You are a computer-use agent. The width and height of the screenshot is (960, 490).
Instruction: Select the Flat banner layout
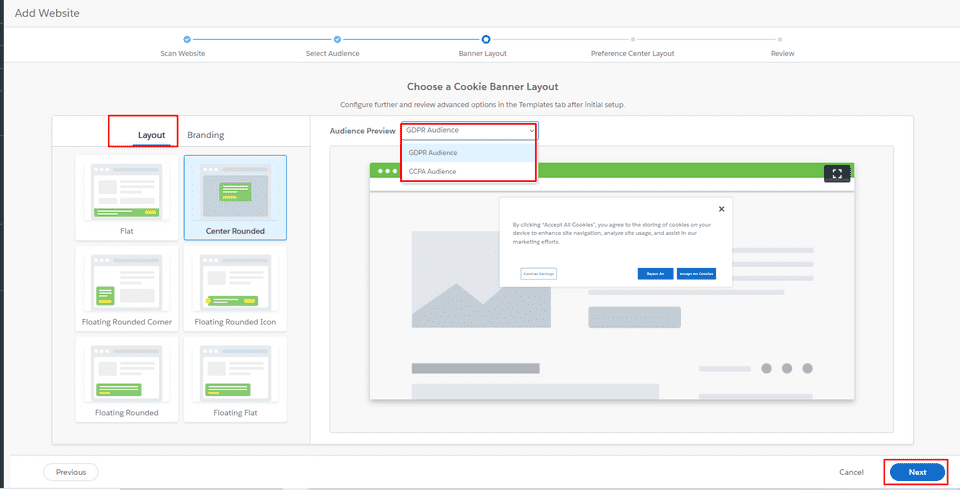click(x=127, y=197)
